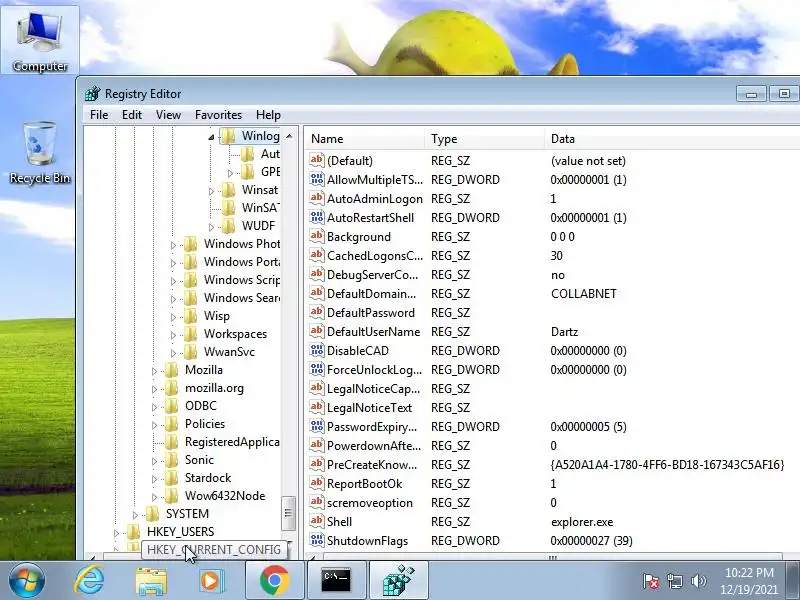This screenshot has width=800, height=600.
Task: Collapse the Winlogon tree node
Action: click(211, 137)
